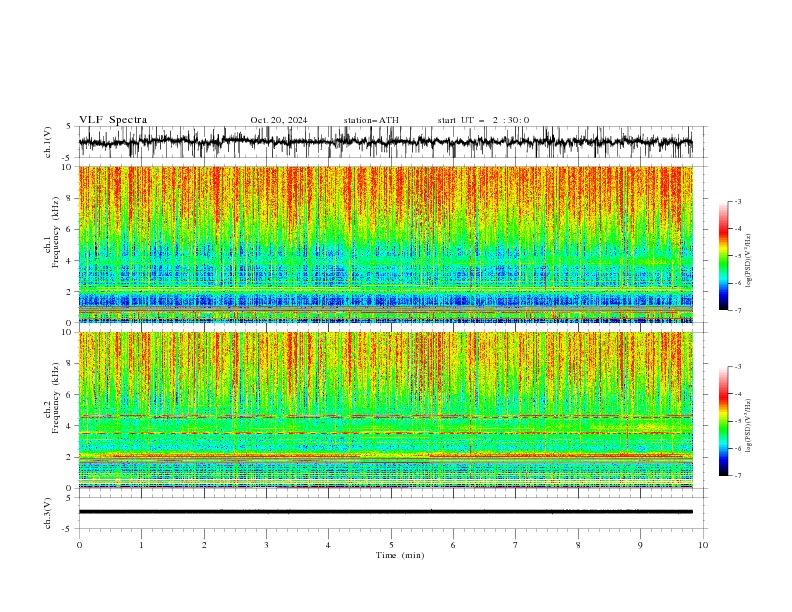
Task: Click the "station=ATH" header label
Action: click(371, 120)
